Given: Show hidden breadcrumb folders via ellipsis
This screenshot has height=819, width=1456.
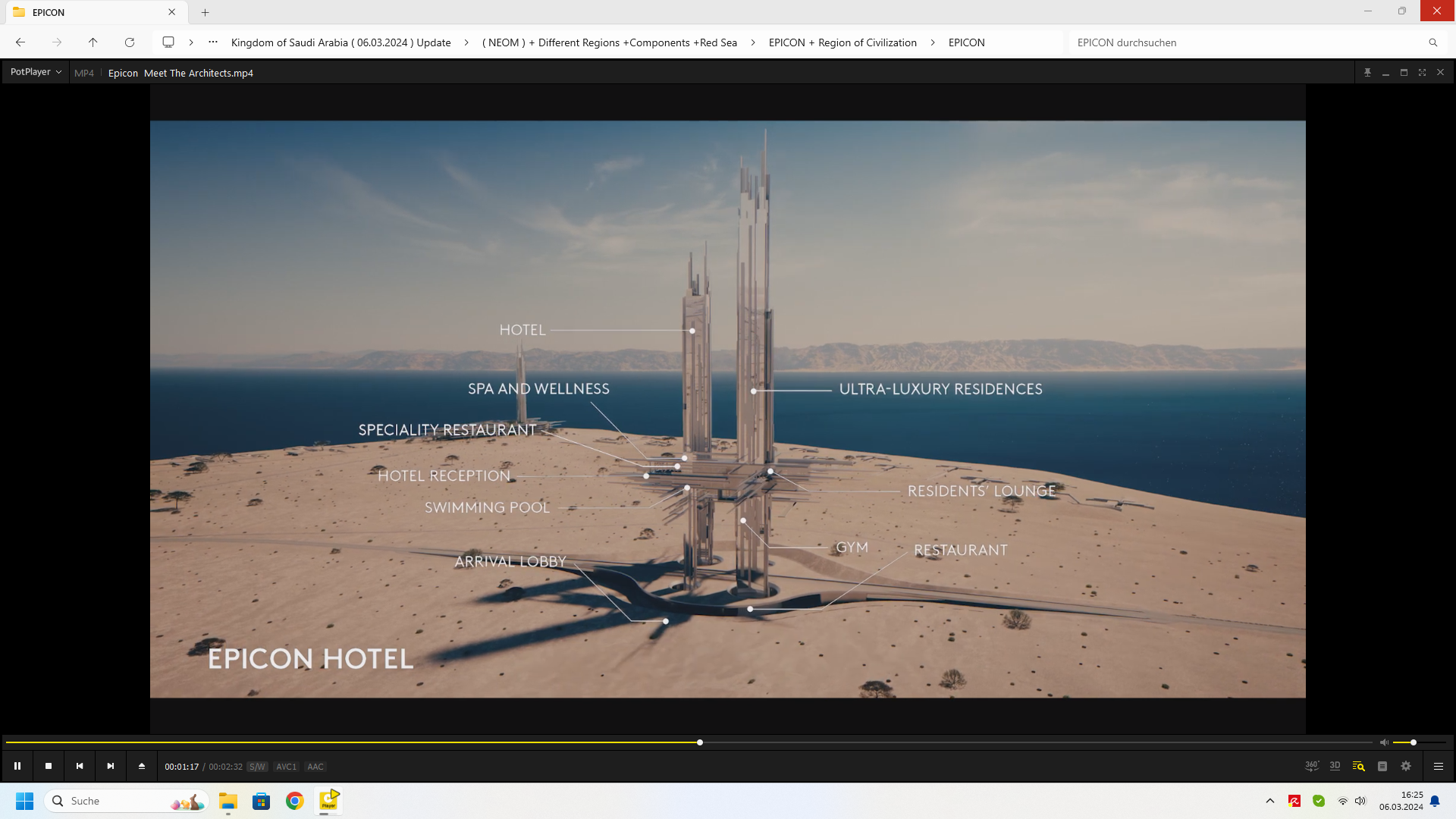Looking at the screenshot, I should (x=213, y=42).
